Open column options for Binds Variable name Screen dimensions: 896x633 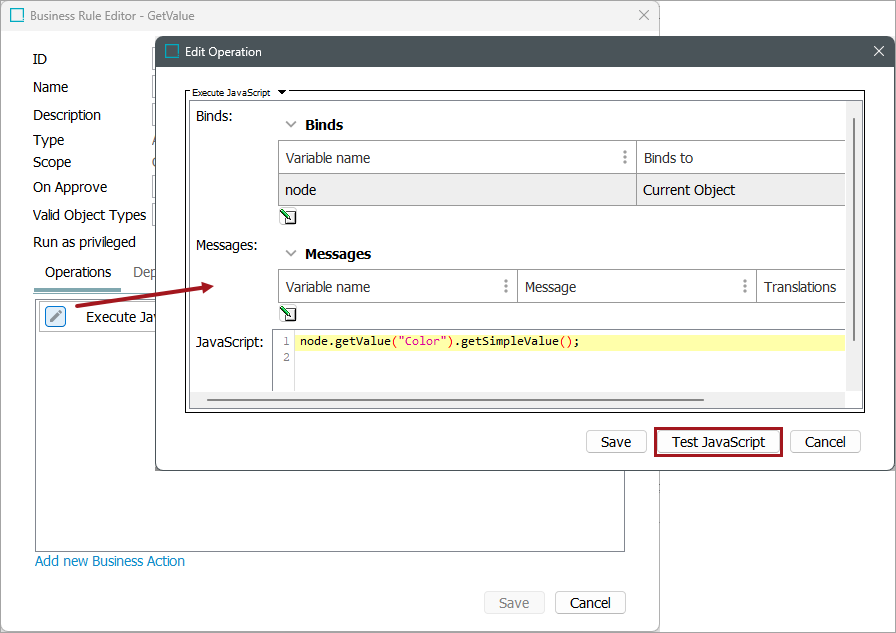[x=625, y=158]
